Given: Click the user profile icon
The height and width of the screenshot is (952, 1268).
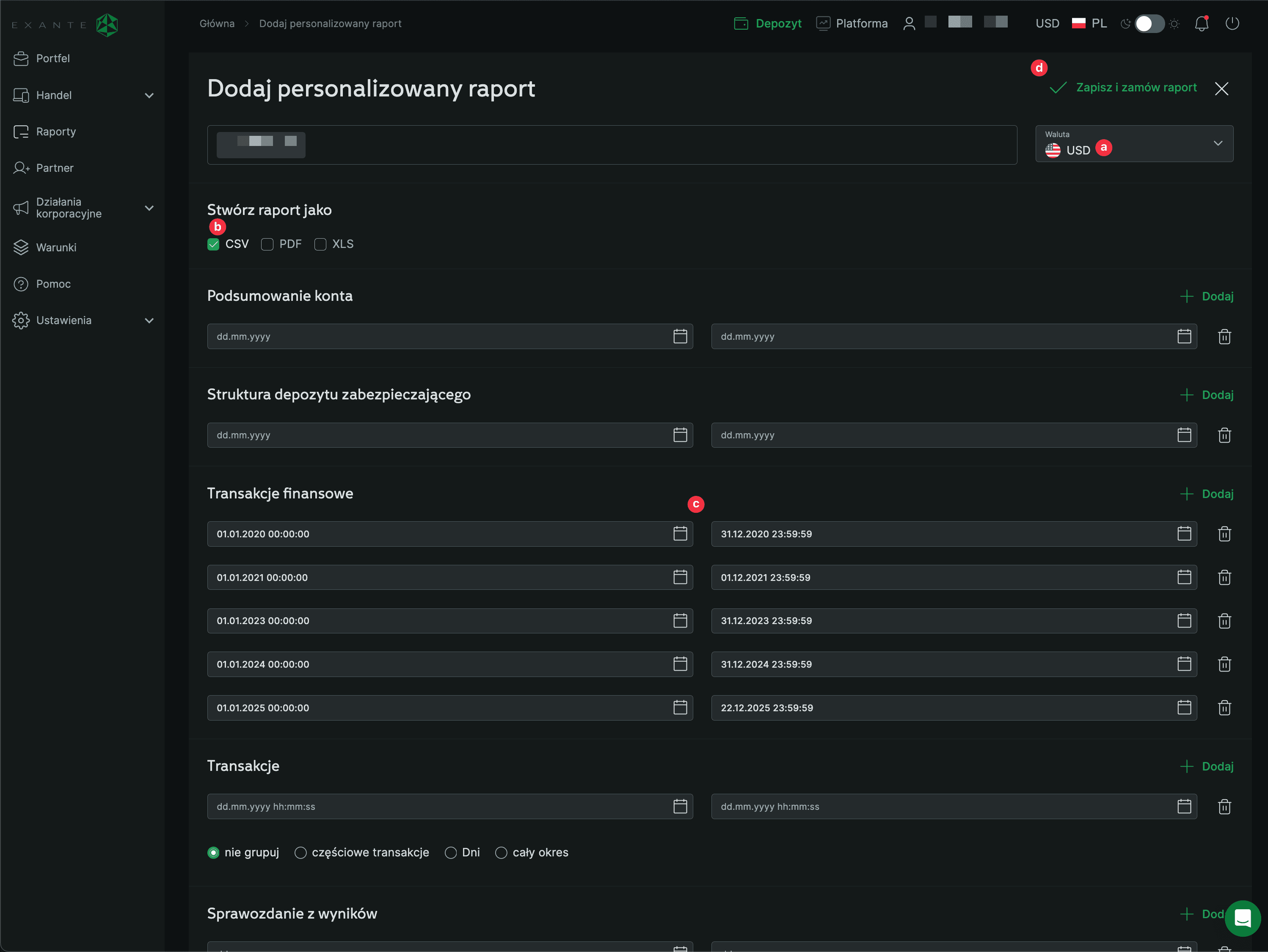Looking at the screenshot, I should (x=909, y=24).
